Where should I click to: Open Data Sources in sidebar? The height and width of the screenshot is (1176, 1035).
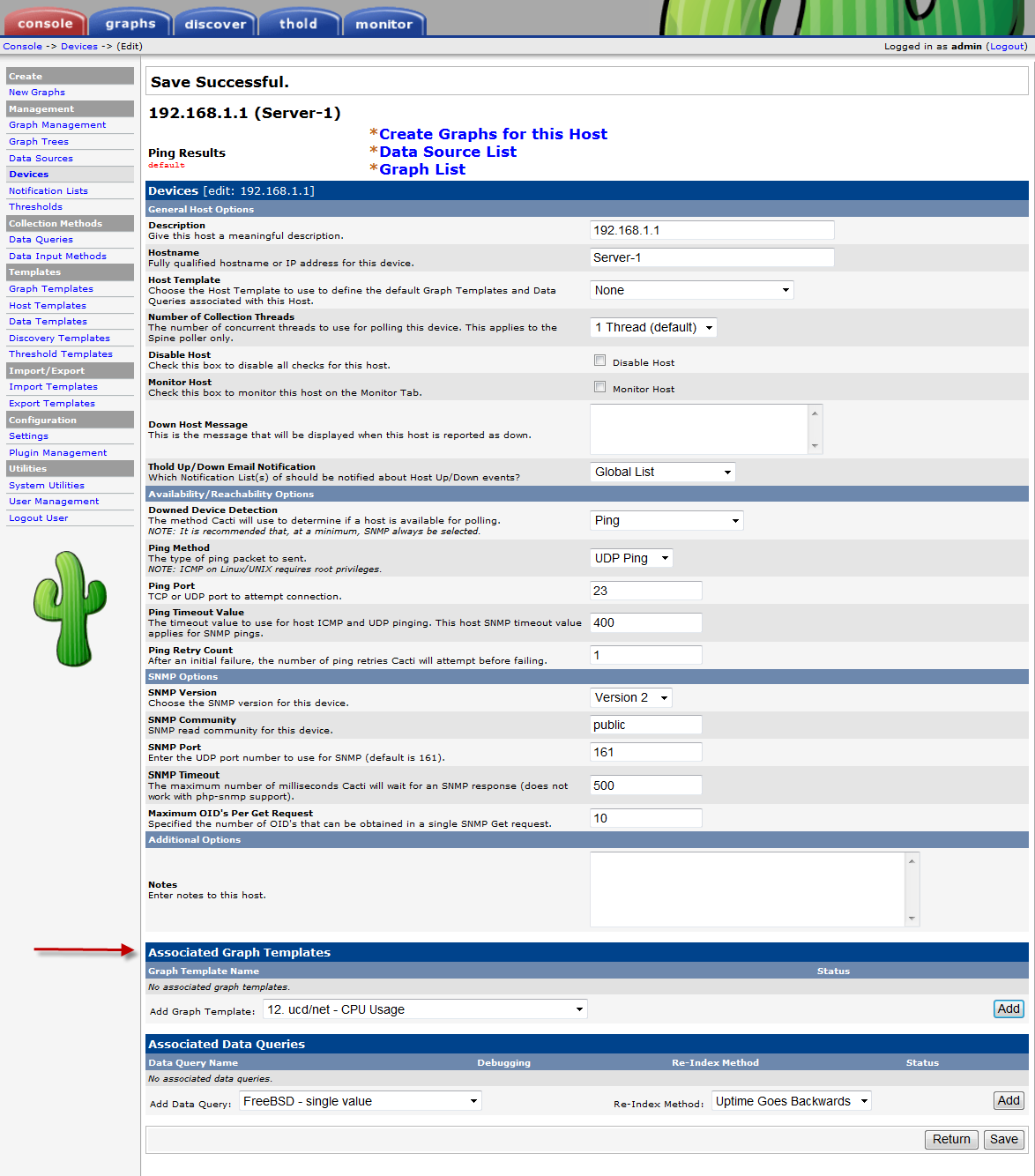point(41,159)
